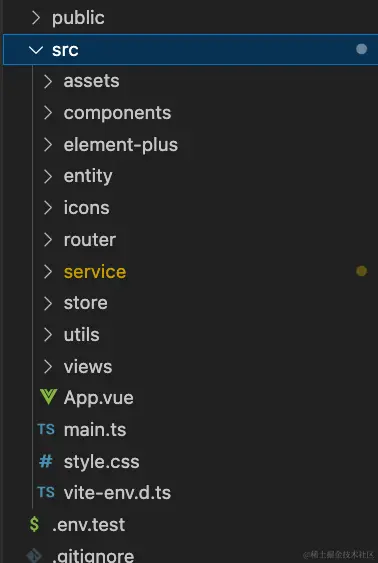This screenshot has height=563, width=378.
Task: Click the TS icon next to main.ts
Action: [46, 429]
